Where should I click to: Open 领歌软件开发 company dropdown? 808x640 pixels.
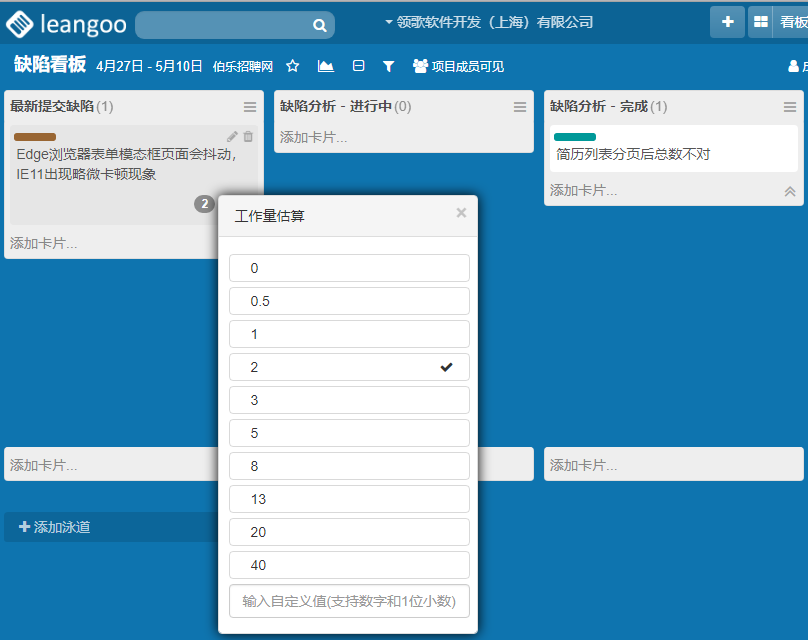489,22
